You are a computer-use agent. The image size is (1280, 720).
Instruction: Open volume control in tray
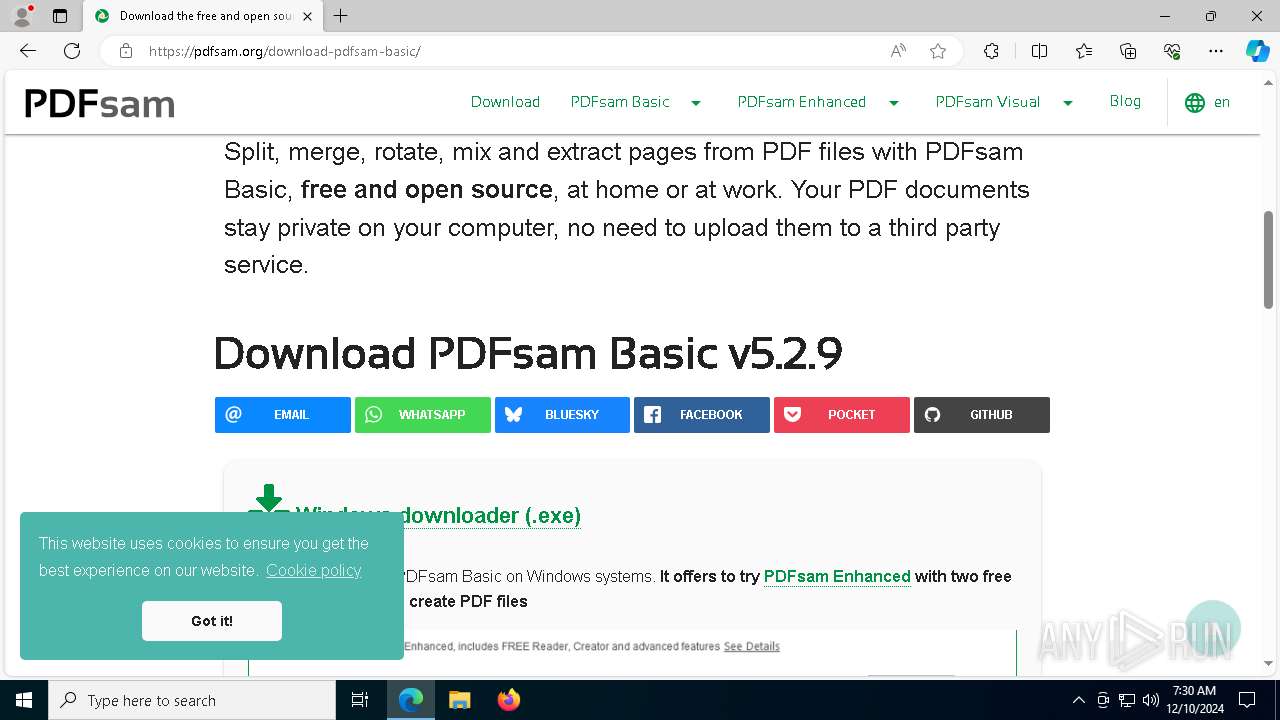click(x=1150, y=700)
